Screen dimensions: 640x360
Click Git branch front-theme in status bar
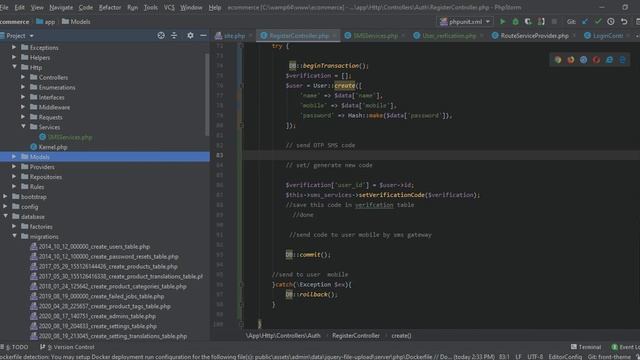609,357
